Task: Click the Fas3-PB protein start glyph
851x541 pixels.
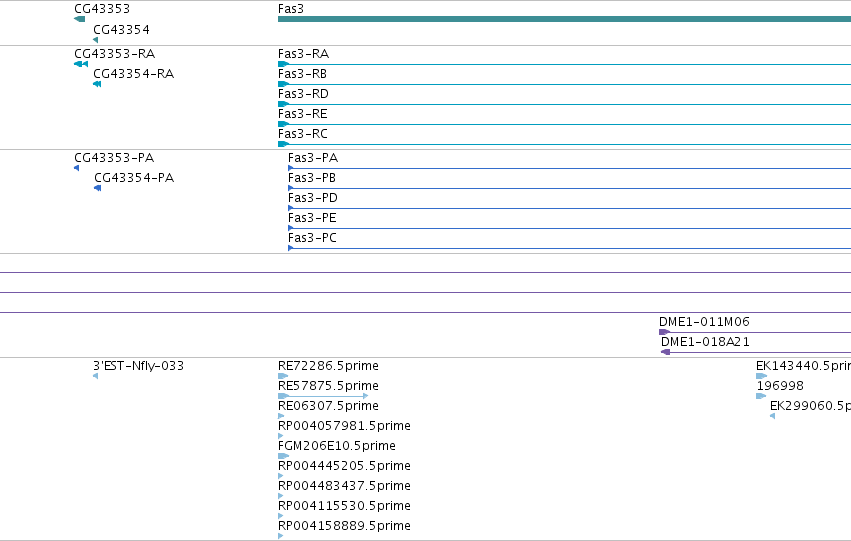Action: (x=291, y=188)
